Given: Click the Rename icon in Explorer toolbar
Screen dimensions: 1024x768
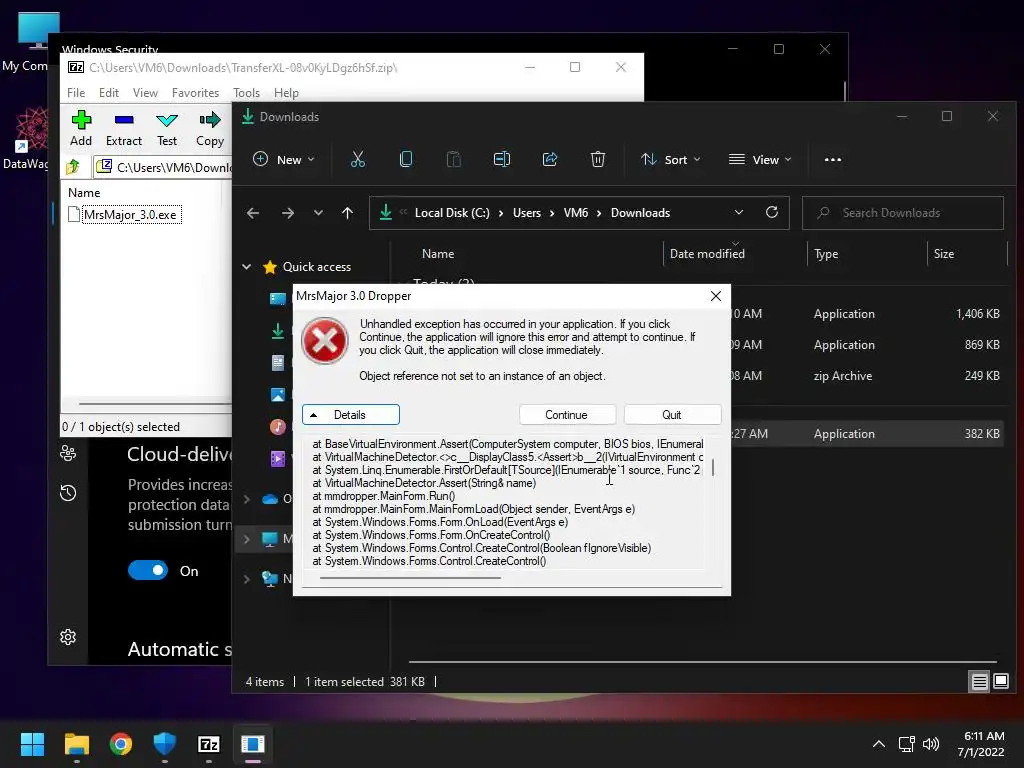Looking at the screenshot, I should point(502,159).
